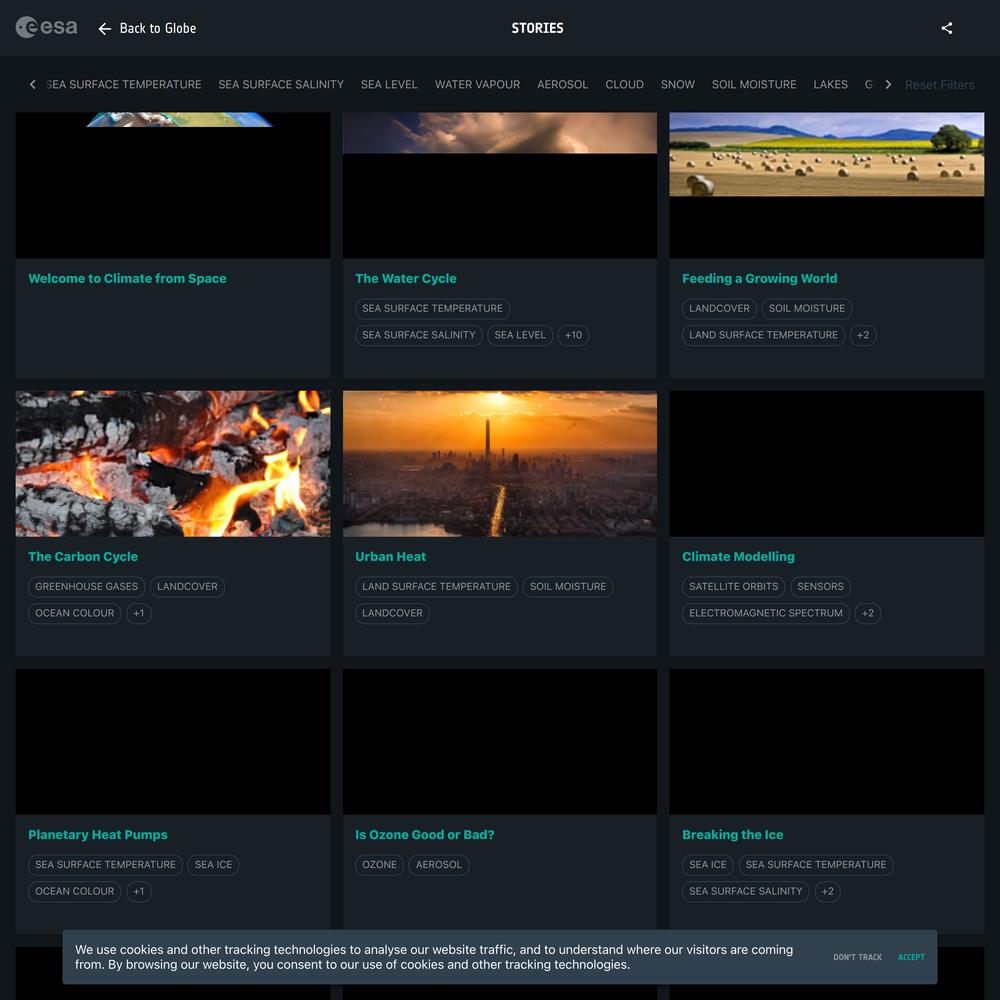The width and height of the screenshot is (1000, 1000).
Task: Accept the cookie tracking notice
Action: pos(911,957)
